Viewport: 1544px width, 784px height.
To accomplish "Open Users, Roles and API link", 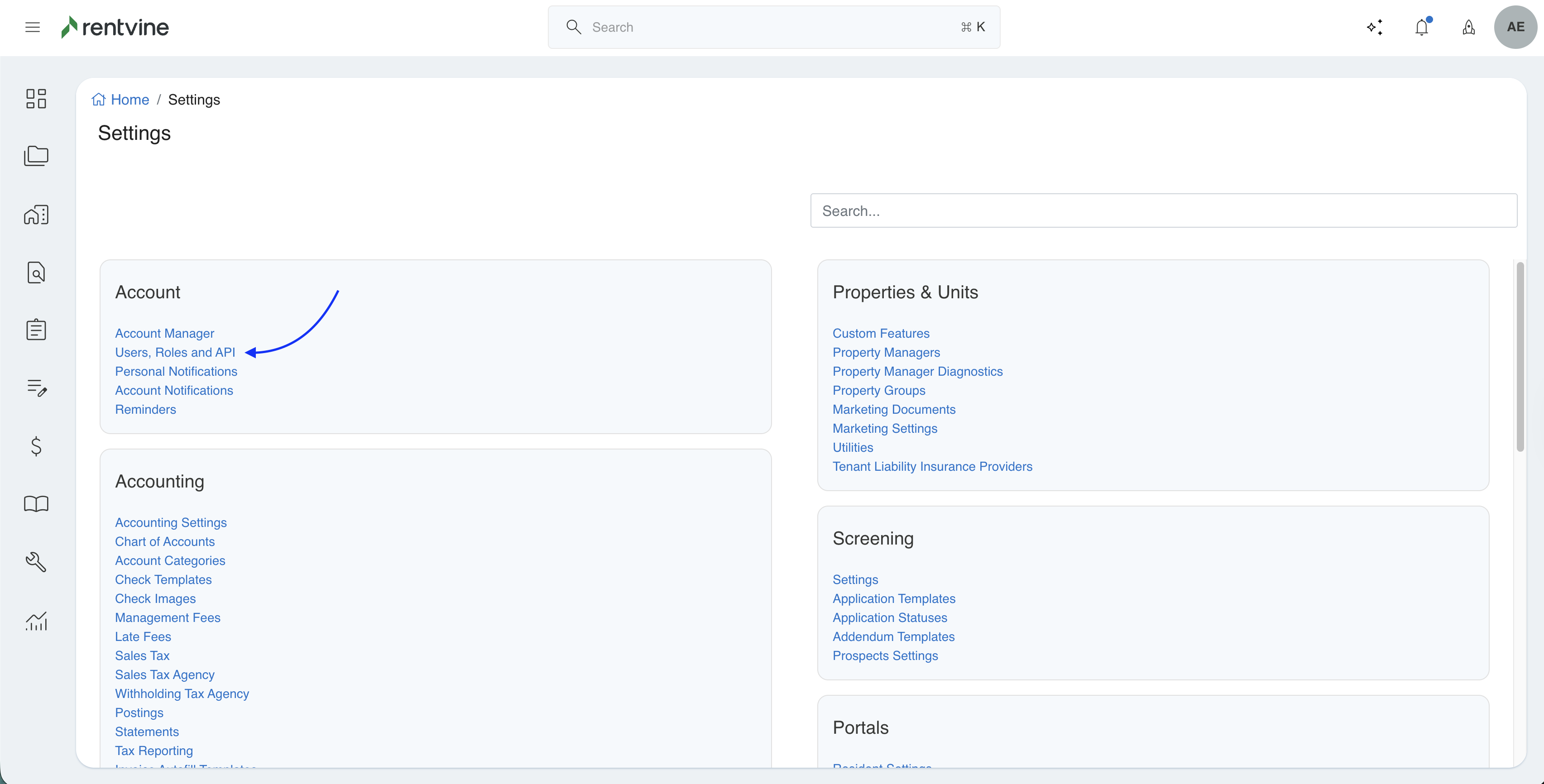I will coord(175,353).
